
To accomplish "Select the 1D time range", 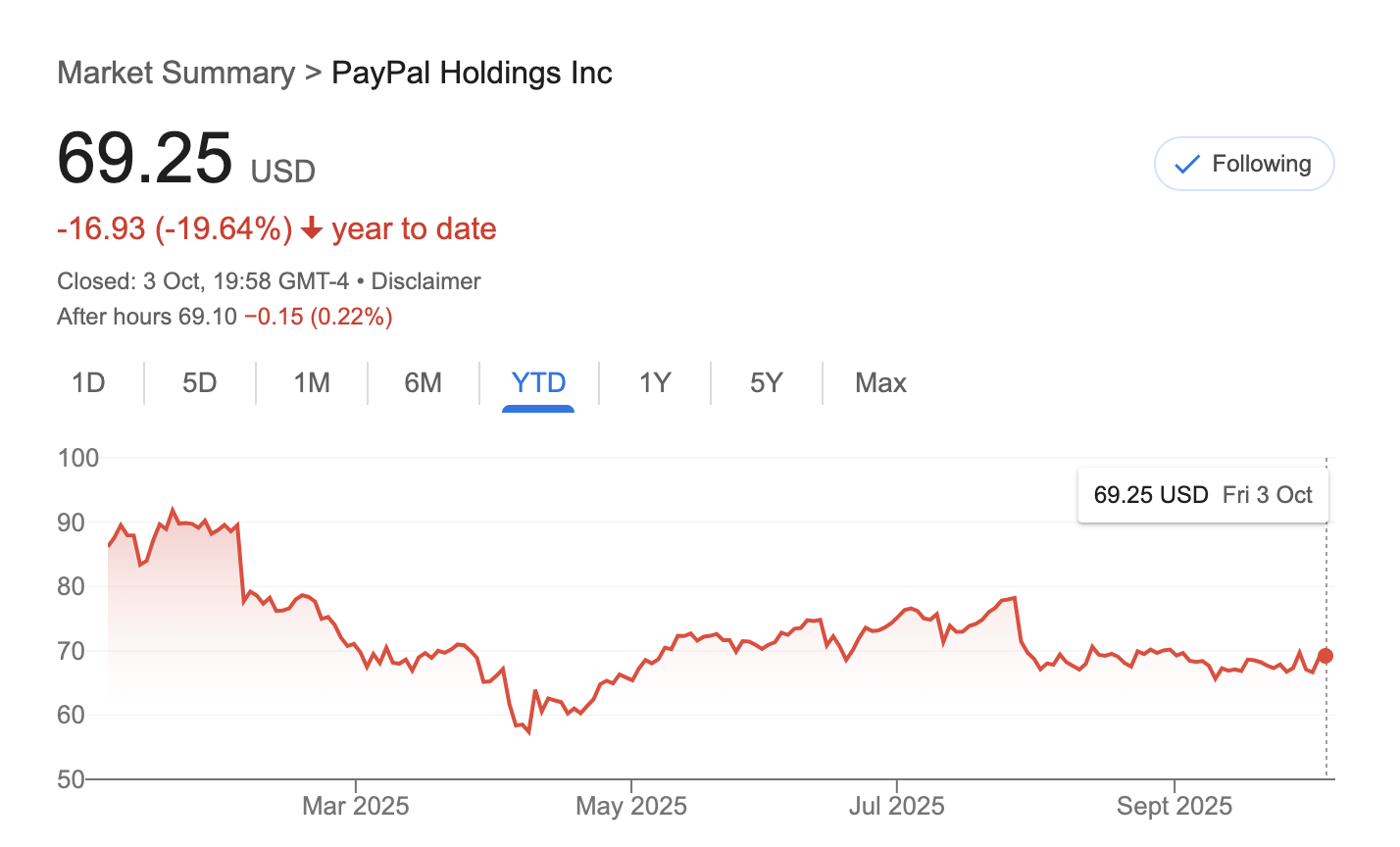I will (87, 383).
